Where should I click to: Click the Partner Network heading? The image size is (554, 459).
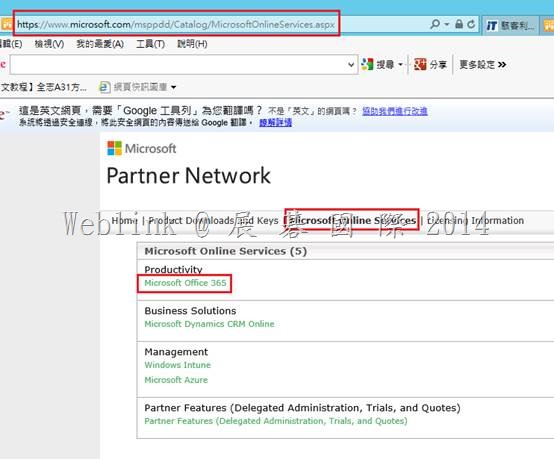[x=188, y=175]
